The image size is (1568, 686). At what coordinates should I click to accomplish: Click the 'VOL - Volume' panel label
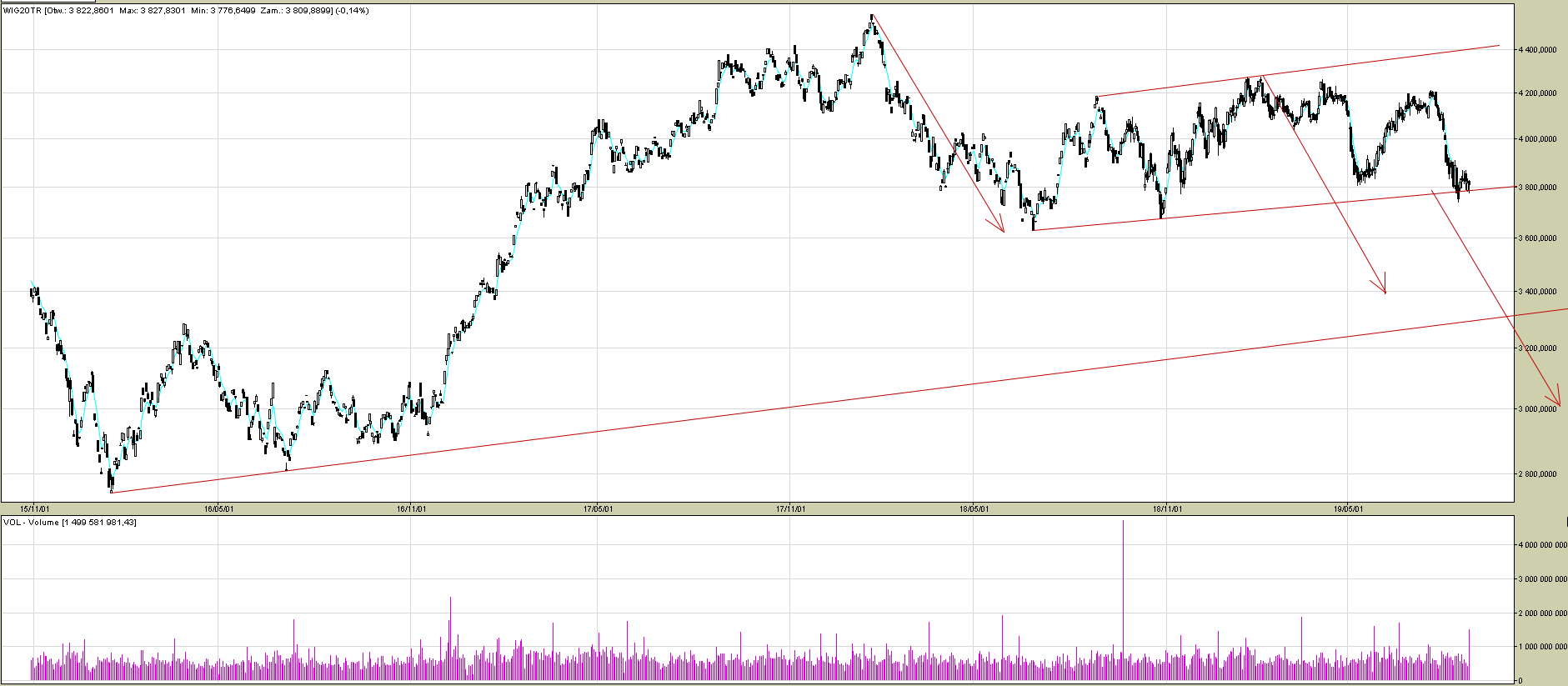[32, 523]
